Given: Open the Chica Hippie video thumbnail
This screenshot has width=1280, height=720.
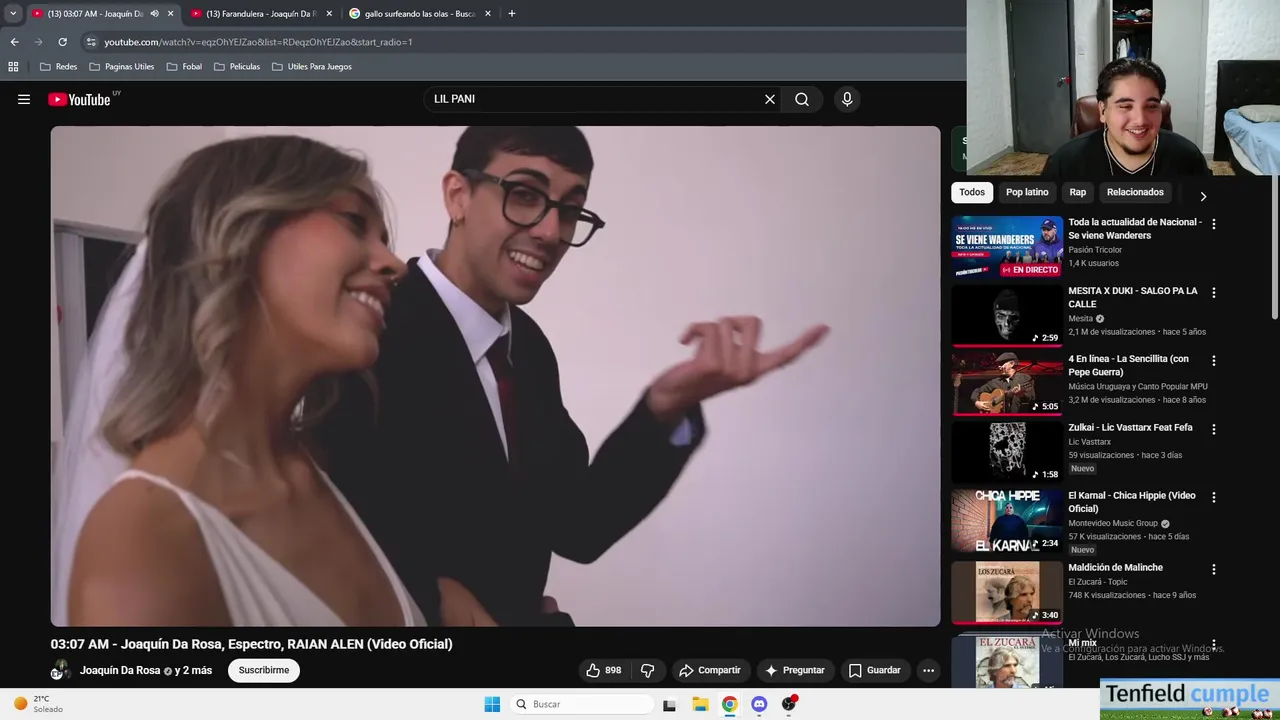Looking at the screenshot, I should point(1007,520).
